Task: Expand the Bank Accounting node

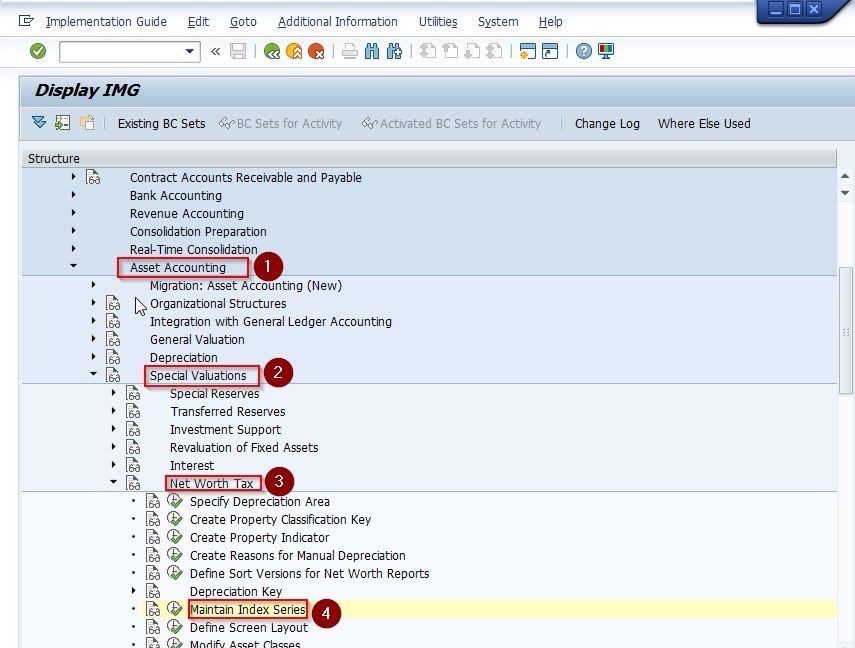Action: [73, 195]
